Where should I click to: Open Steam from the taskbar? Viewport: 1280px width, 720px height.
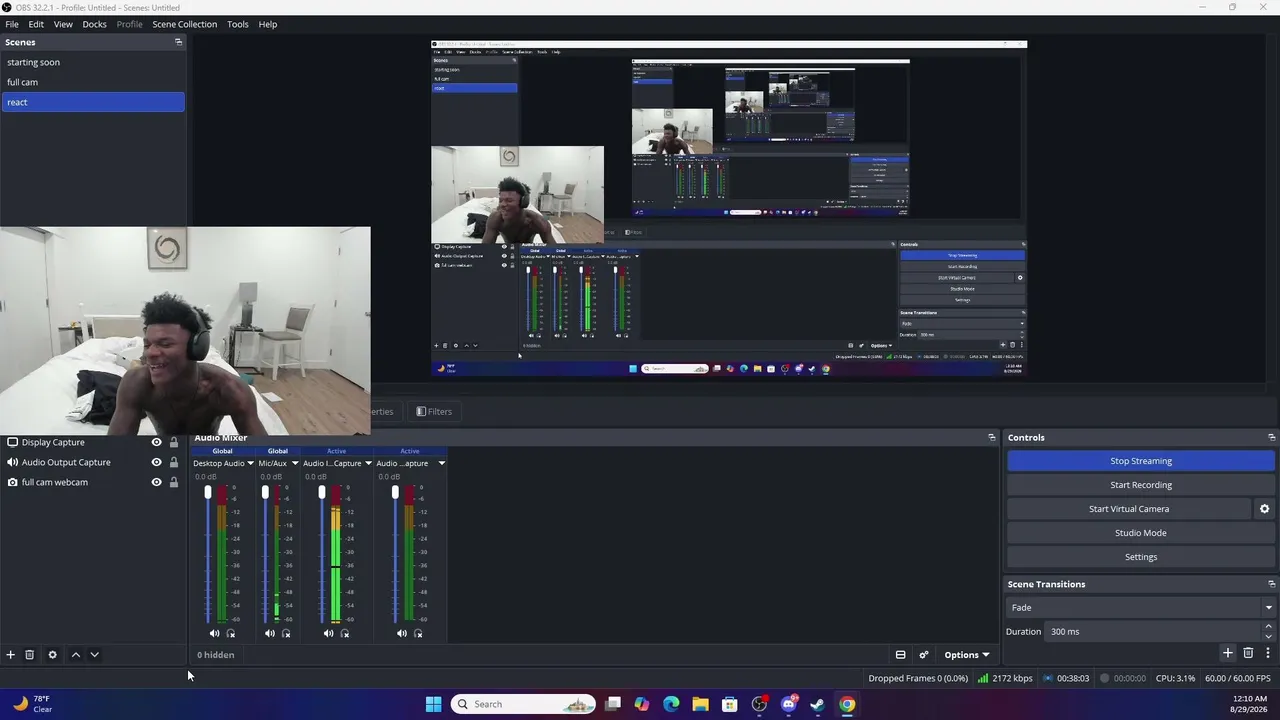coord(817,704)
